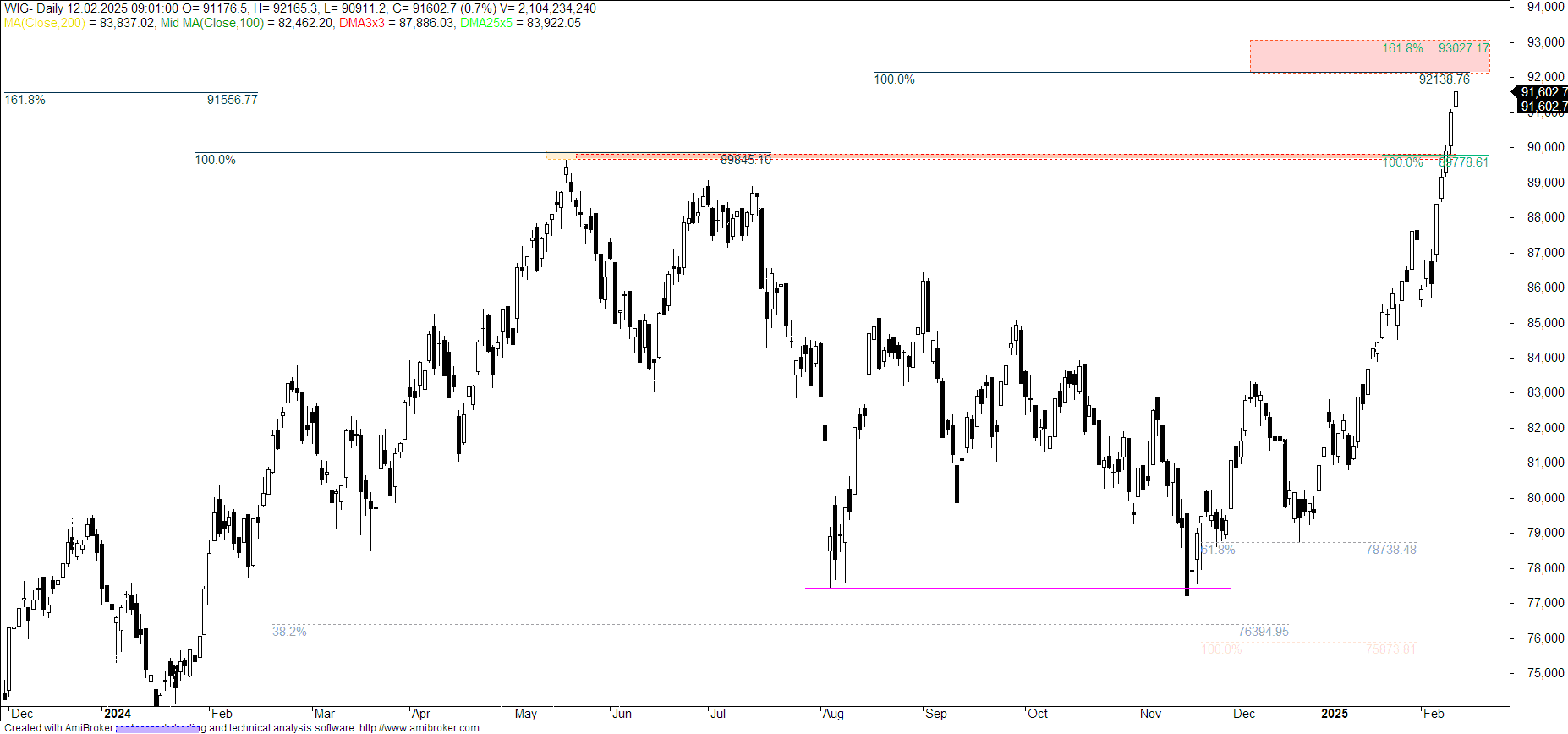Click the yellow MA(Close,200) indicator label
Viewport: 1568px width, 734px height.
pos(44,23)
